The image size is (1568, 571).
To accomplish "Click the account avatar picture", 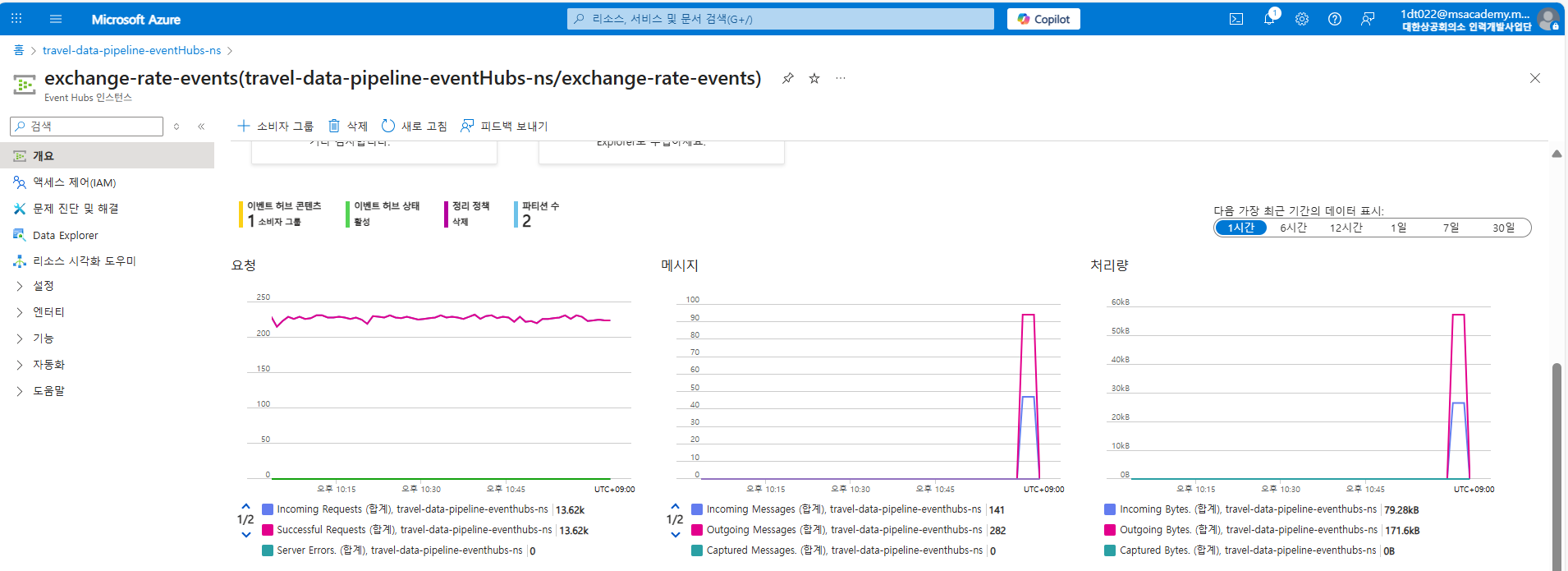I will [x=1548, y=19].
